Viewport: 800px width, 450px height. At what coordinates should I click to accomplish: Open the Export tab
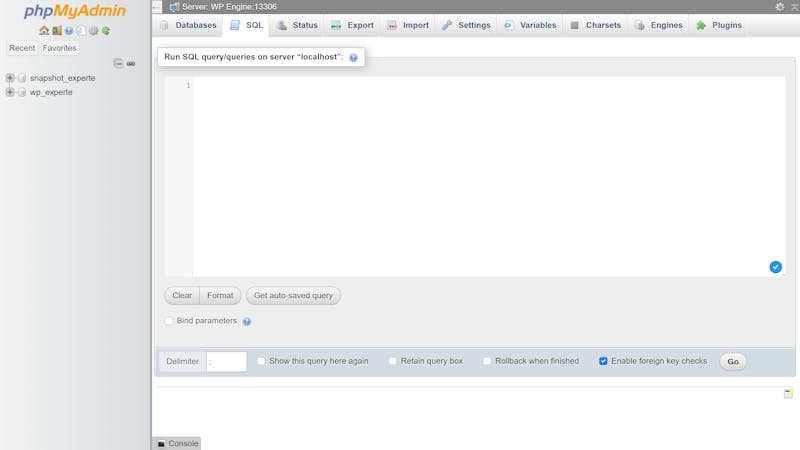(352, 26)
